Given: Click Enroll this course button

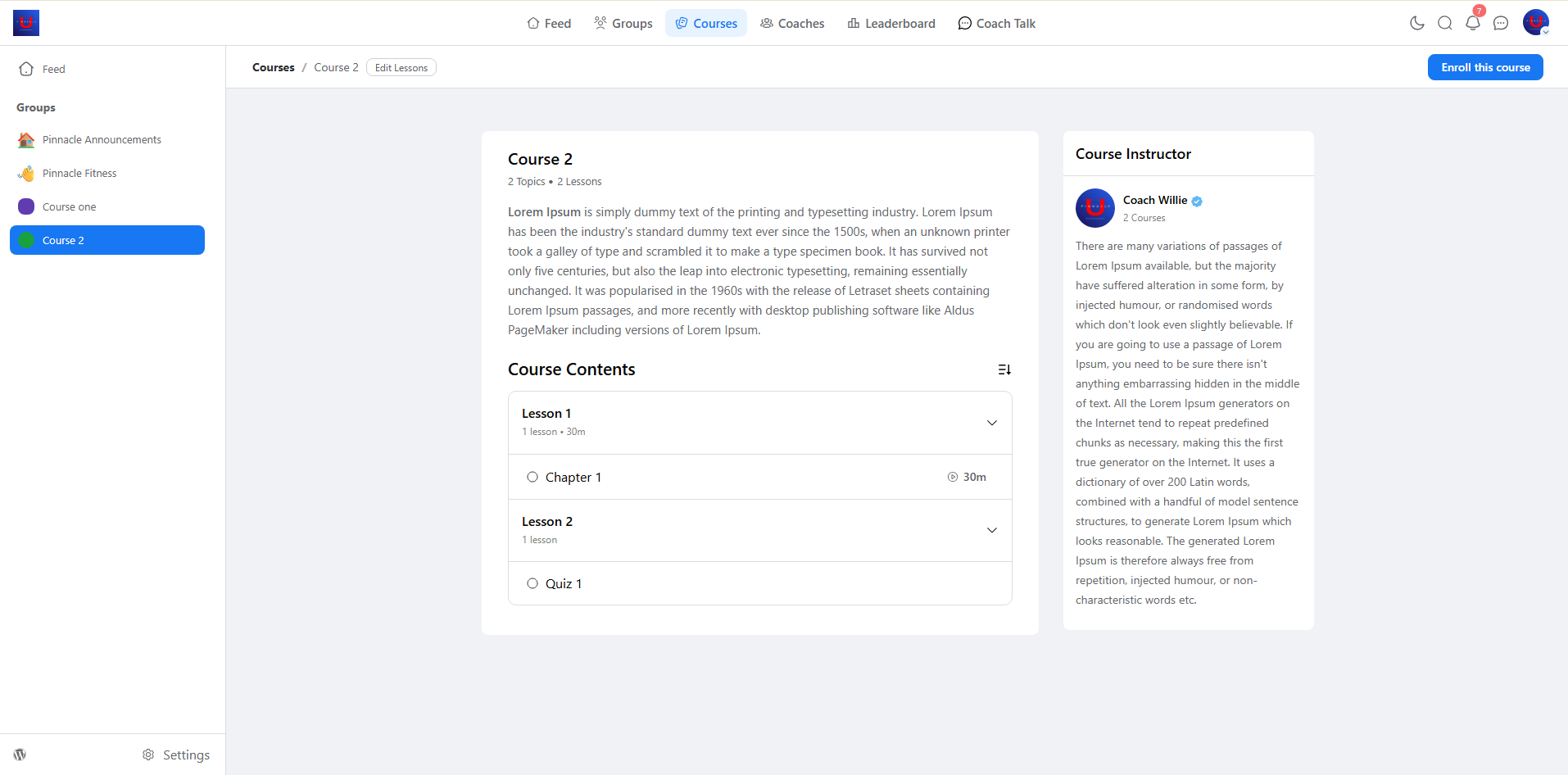Looking at the screenshot, I should click(1484, 67).
